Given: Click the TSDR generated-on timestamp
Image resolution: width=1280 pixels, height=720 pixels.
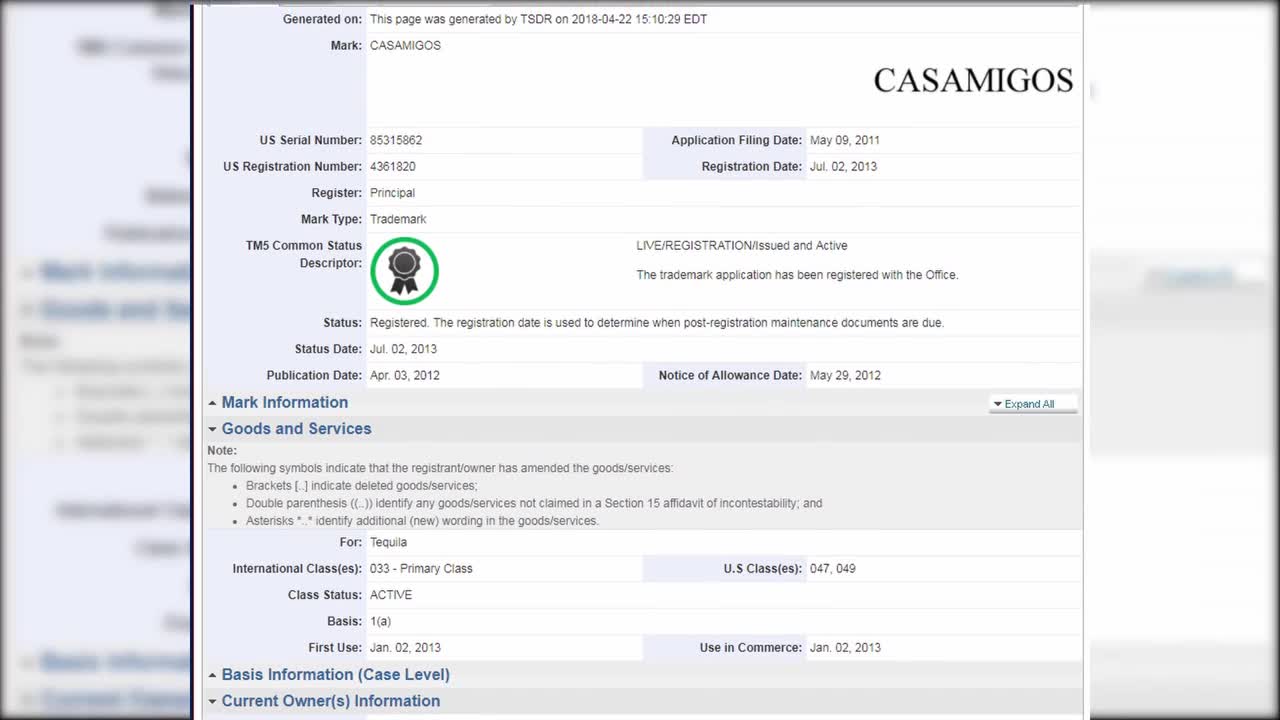Looking at the screenshot, I should click(538, 19).
